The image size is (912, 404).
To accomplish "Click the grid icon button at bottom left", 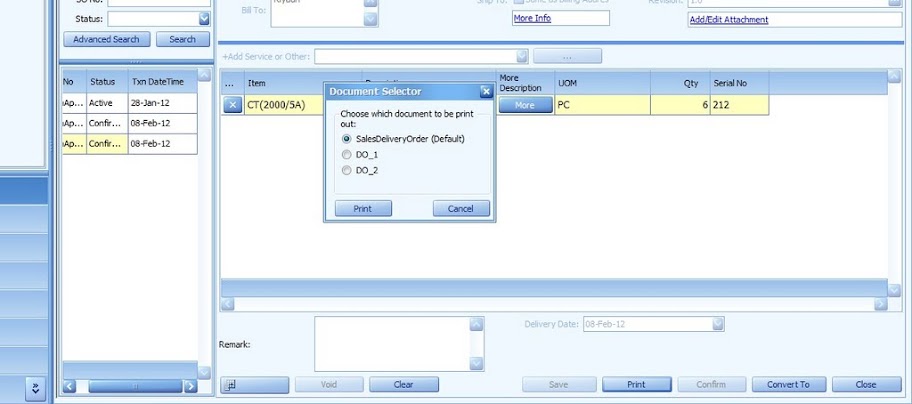I will tap(255, 384).
